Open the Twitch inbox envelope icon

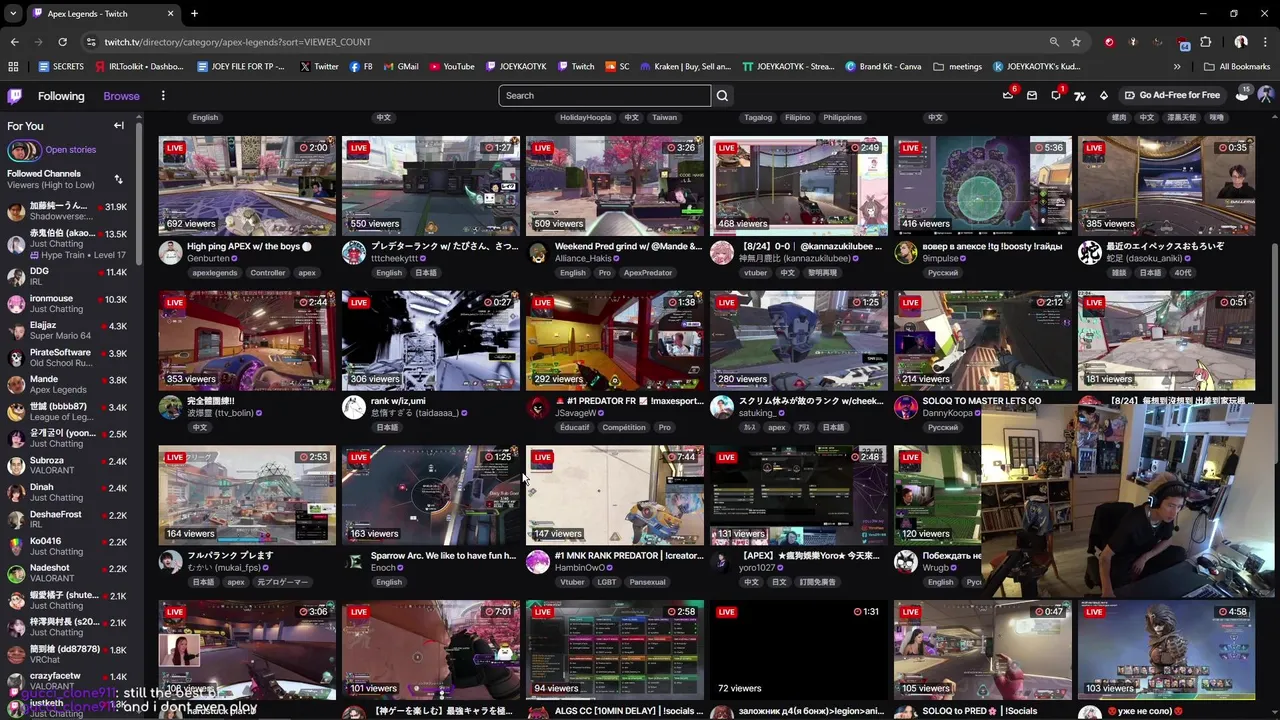pos(1032,95)
